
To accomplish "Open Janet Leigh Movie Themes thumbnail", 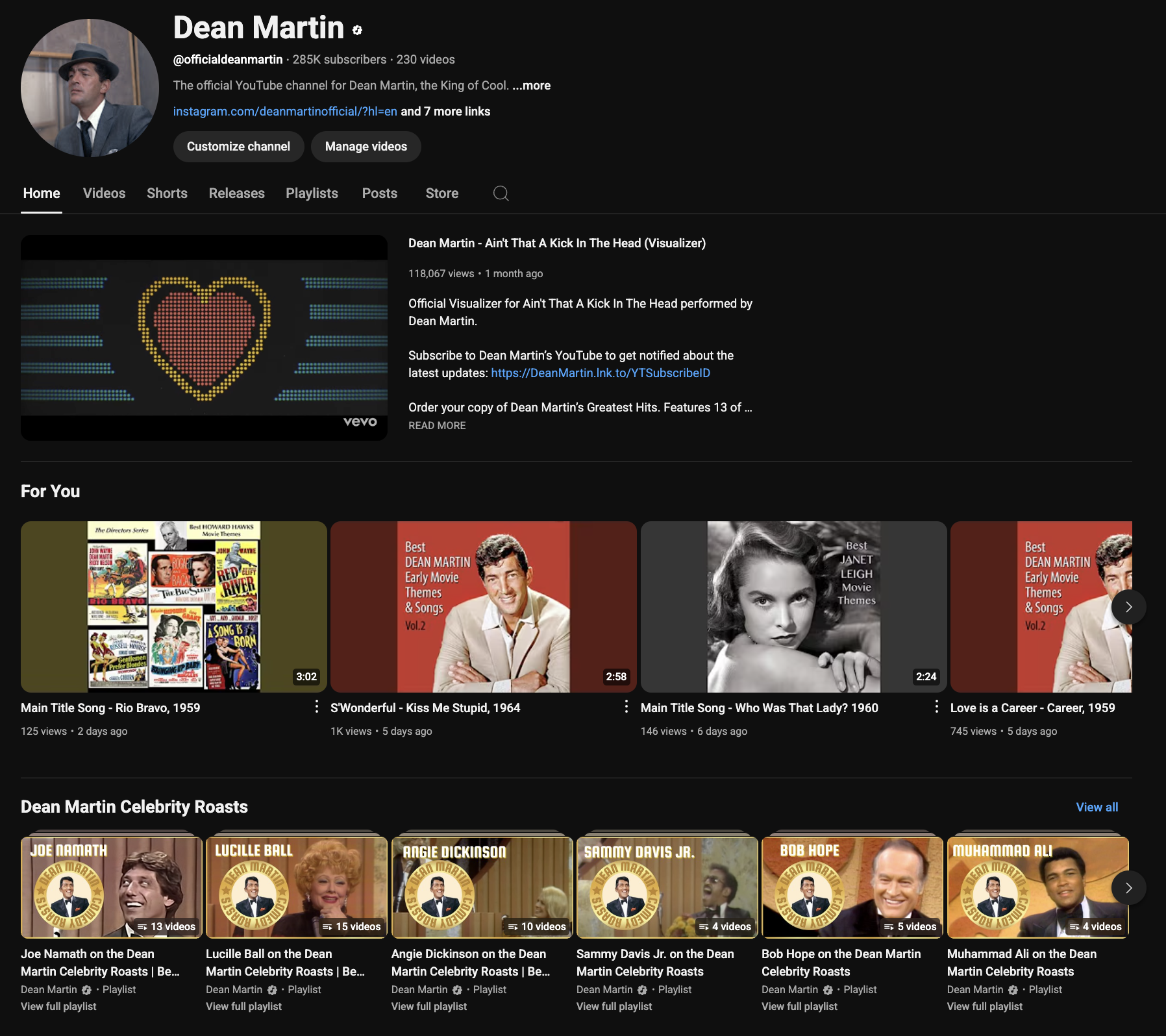I will pos(794,607).
